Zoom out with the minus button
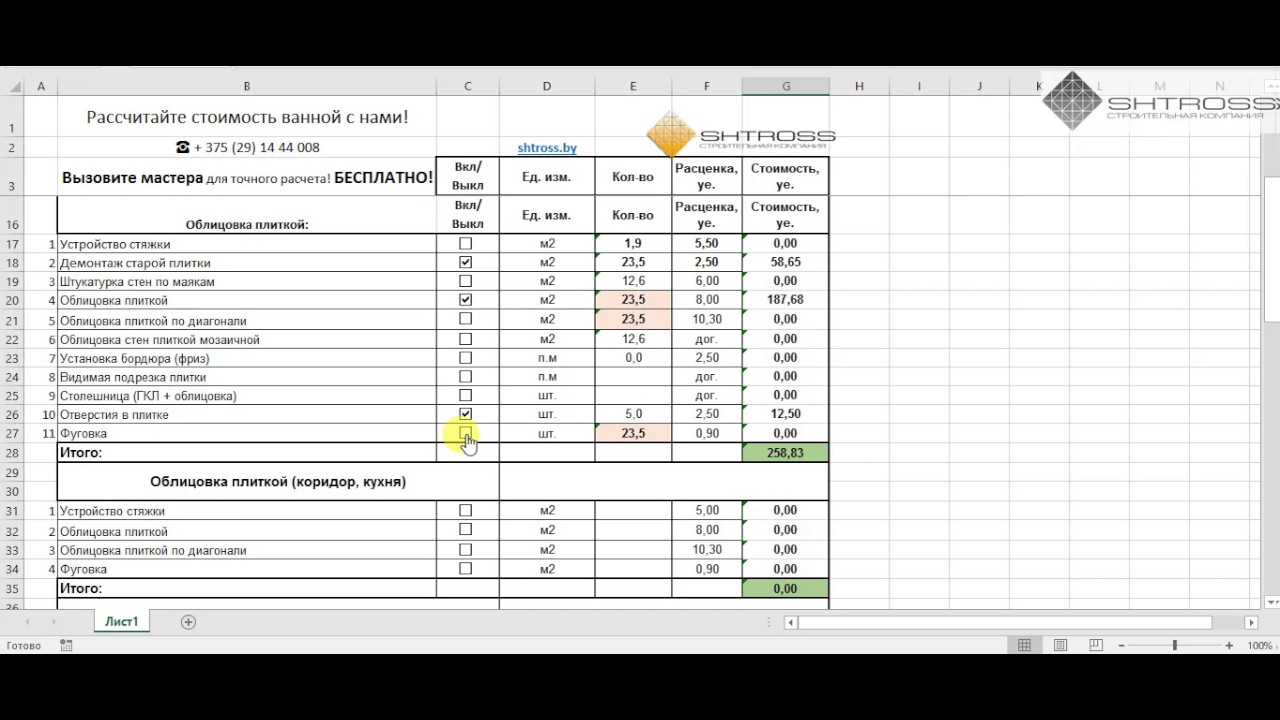This screenshot has width=1280, height=720. point(1121,646)
